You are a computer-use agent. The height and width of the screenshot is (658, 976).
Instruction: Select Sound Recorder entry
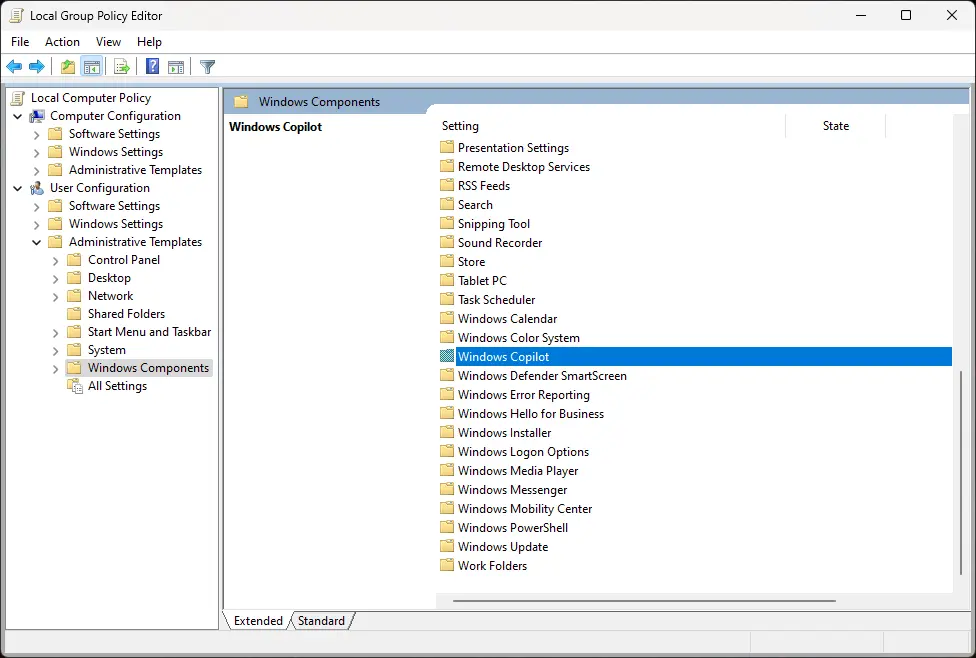click(500, 242)
